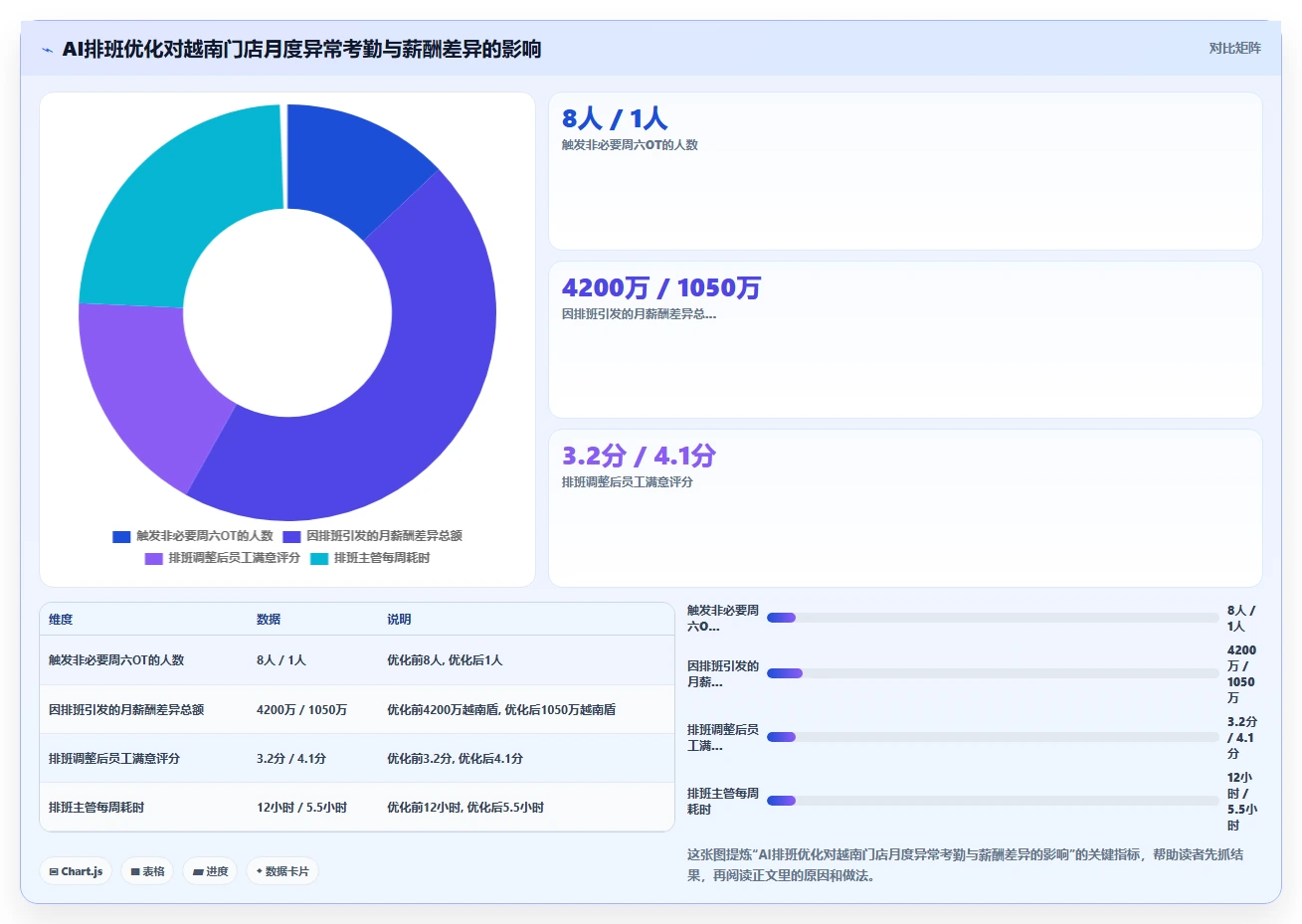
Task: Click the 说明 column header
Action: pyautogui.click(x=399, y=619)
